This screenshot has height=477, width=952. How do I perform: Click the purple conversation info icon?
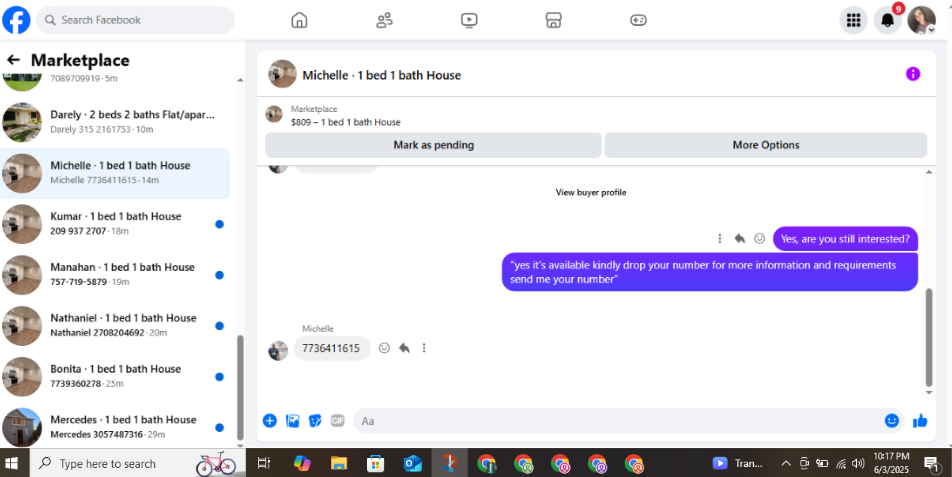point(913,74)
